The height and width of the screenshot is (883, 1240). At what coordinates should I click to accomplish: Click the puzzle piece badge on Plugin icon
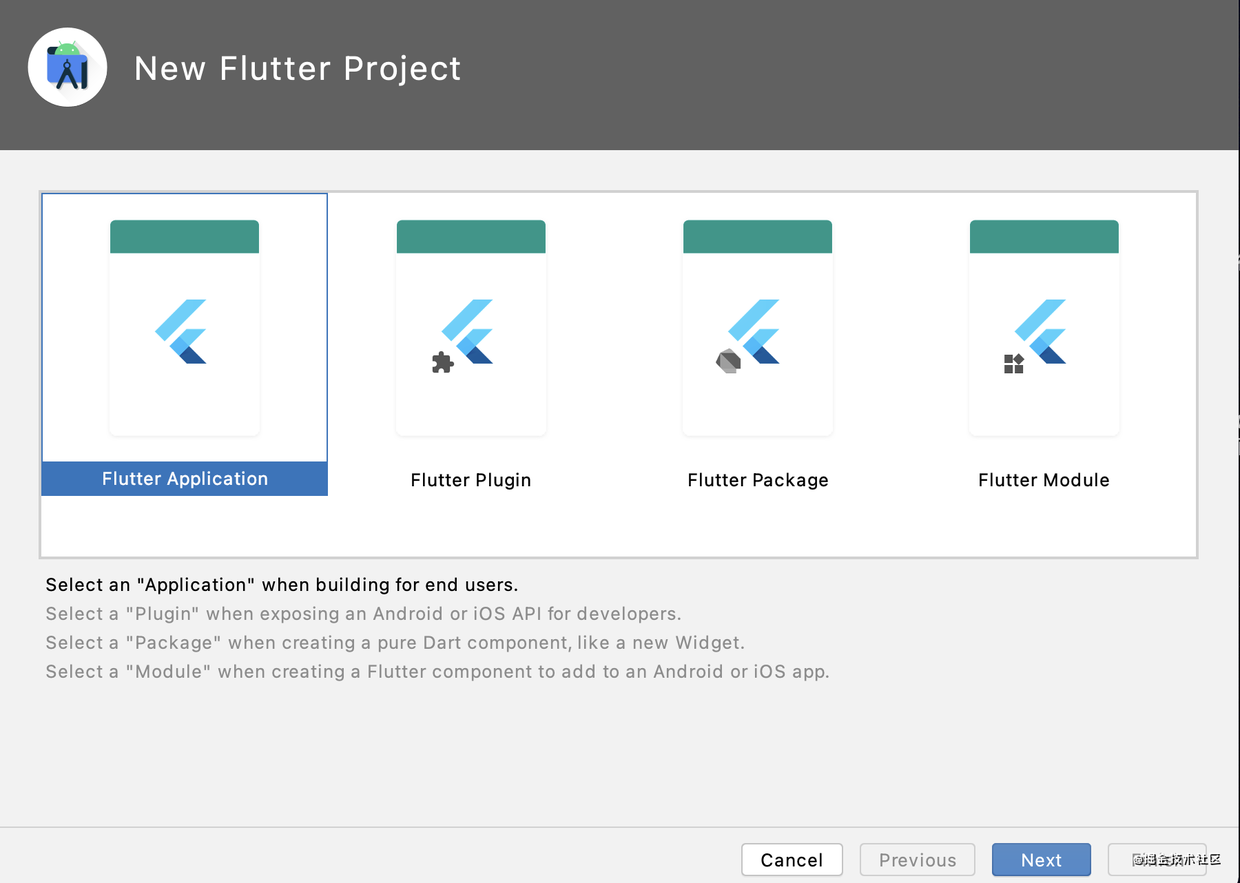442,362
